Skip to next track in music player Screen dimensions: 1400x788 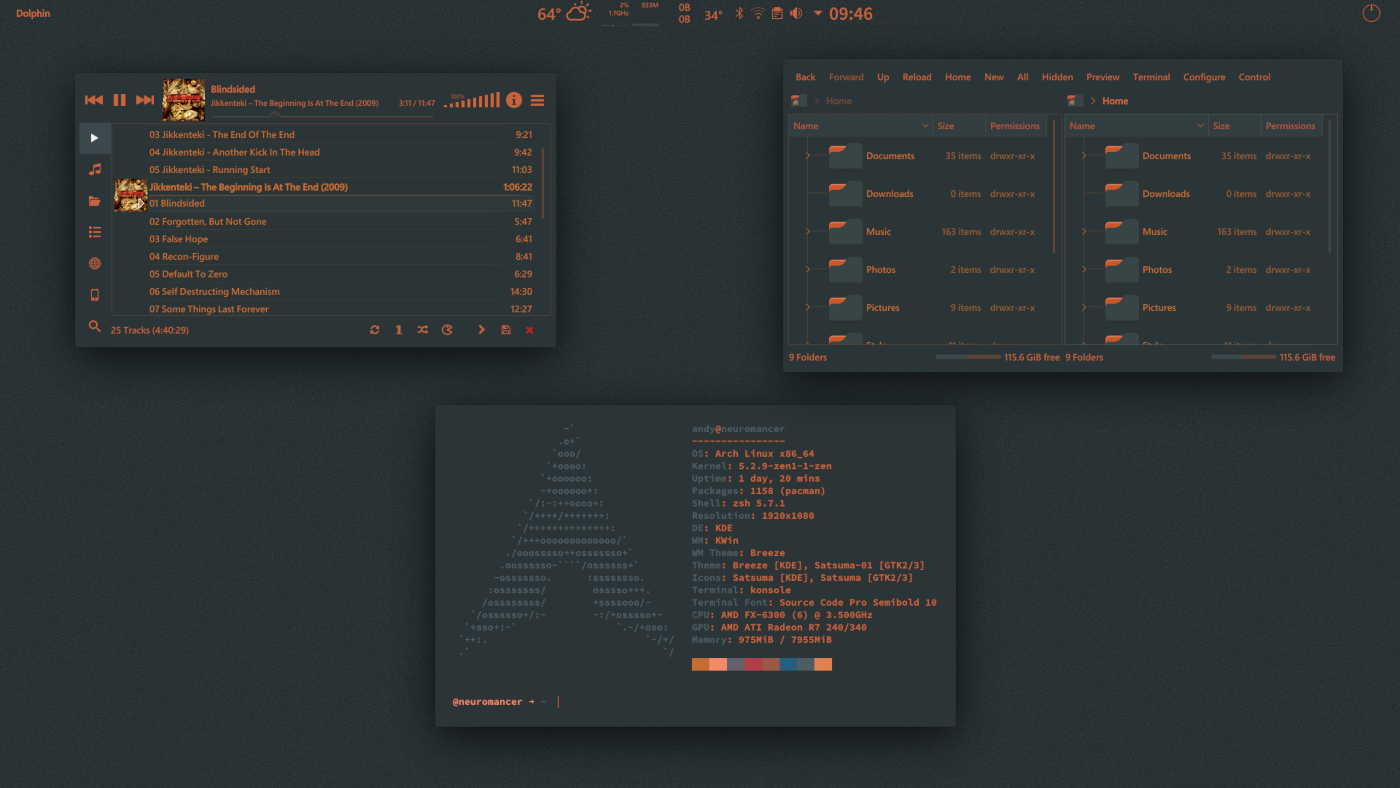coord(145,100)
